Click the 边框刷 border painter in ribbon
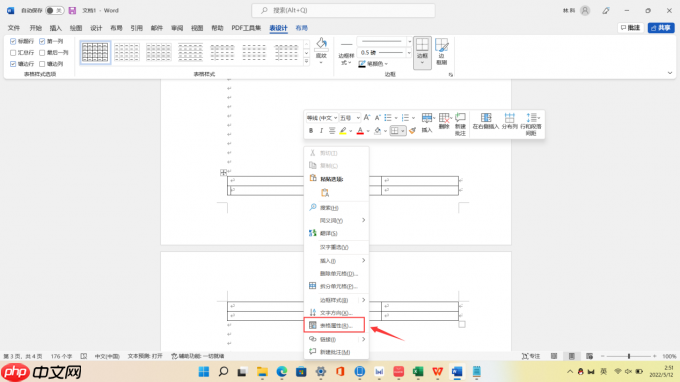Viewport: 680px width, 382px height. point(441,51)
